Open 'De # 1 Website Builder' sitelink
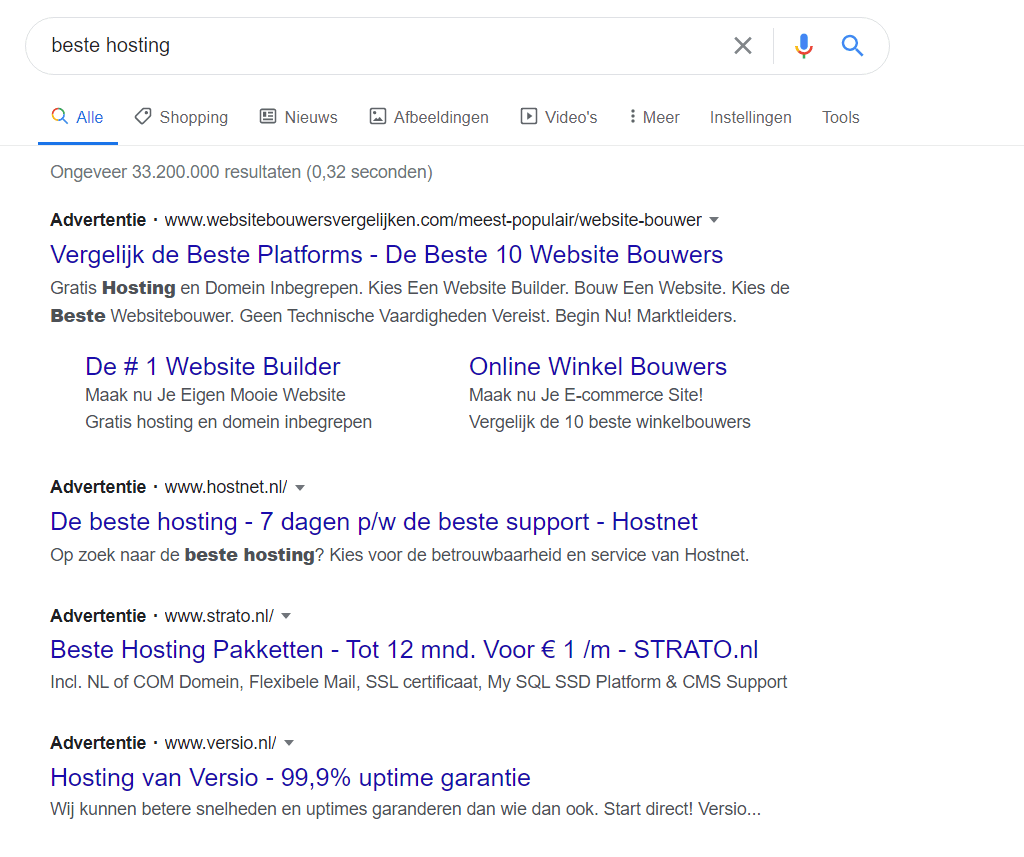 [x=213, y=366]
